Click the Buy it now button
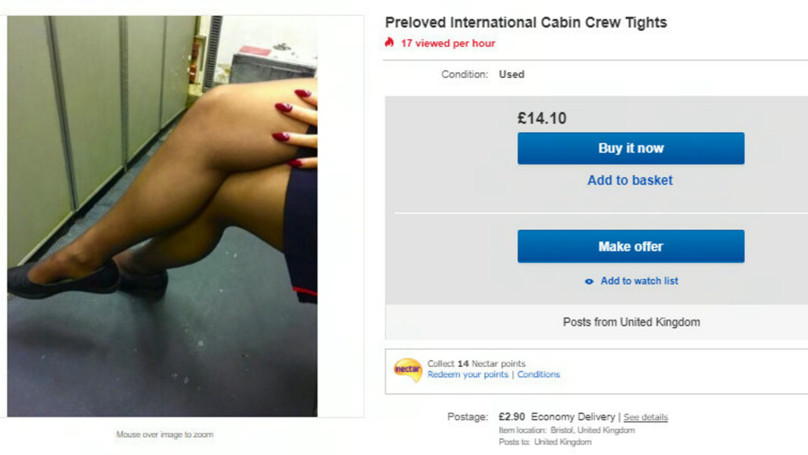The height and width of the screenshot is (455, 808). [x=631, y=148]
